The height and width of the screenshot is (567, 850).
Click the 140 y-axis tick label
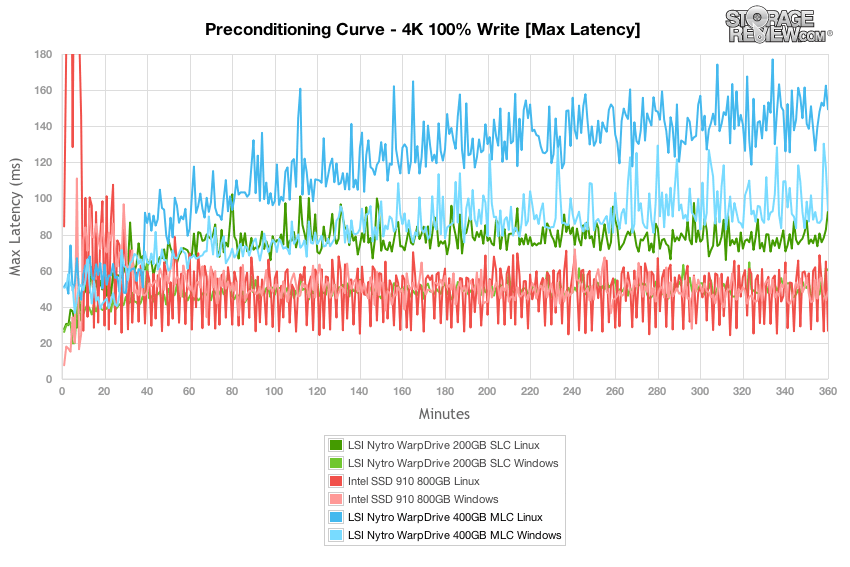(43, 126)
